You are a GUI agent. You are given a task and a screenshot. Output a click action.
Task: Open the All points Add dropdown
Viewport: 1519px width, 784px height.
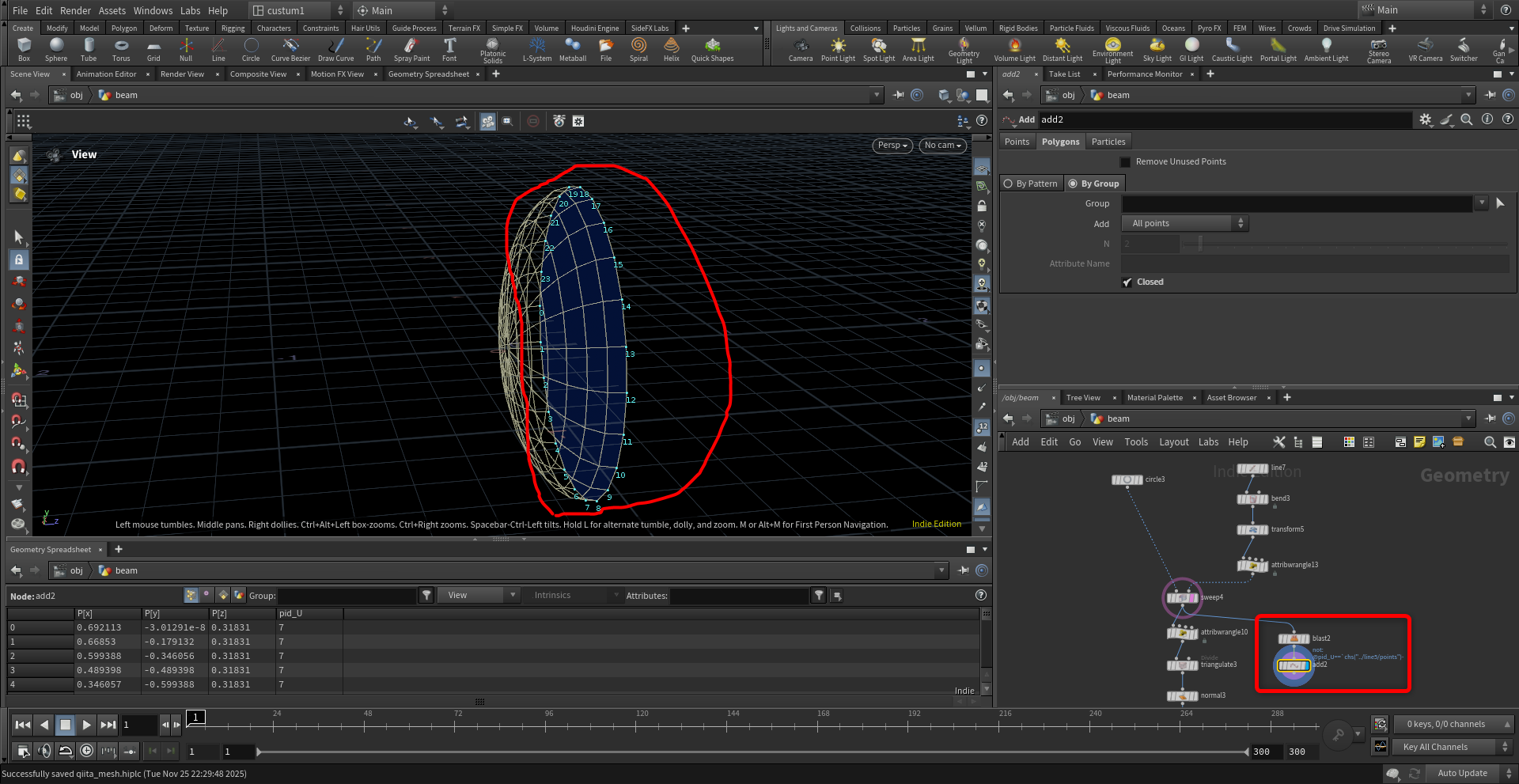pyautogui.click(x=1186, y=224)
